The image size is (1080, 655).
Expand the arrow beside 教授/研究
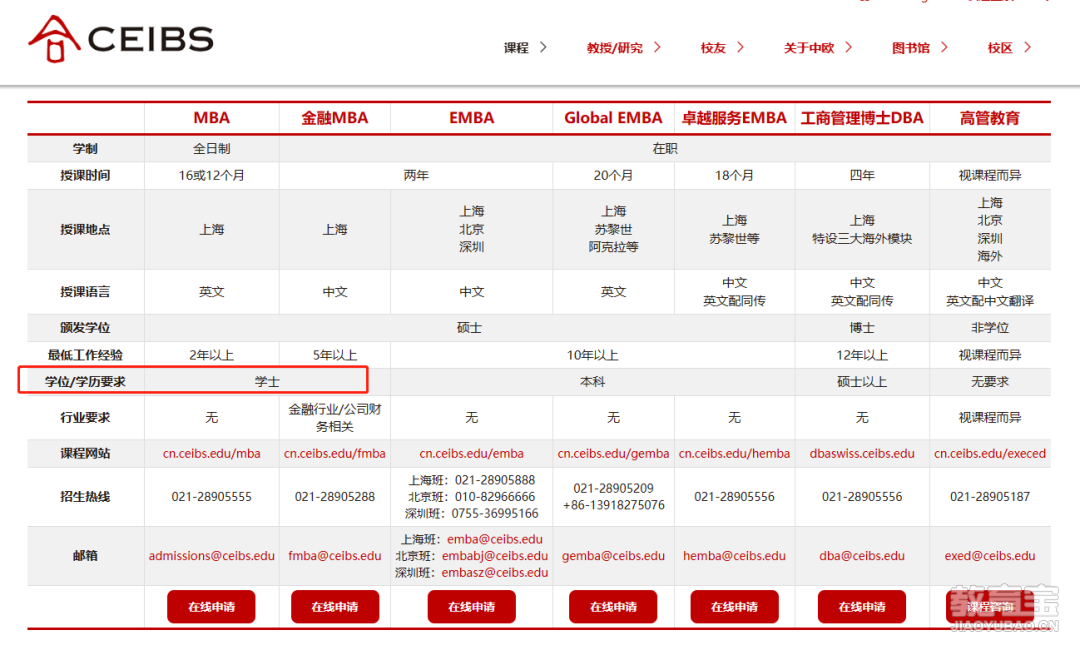pos(657,47)
